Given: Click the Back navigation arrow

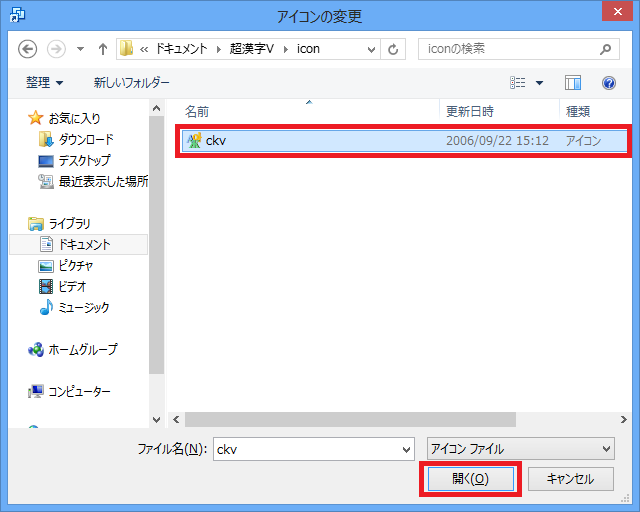Looking at the screenshot, I should coord(27,49).
